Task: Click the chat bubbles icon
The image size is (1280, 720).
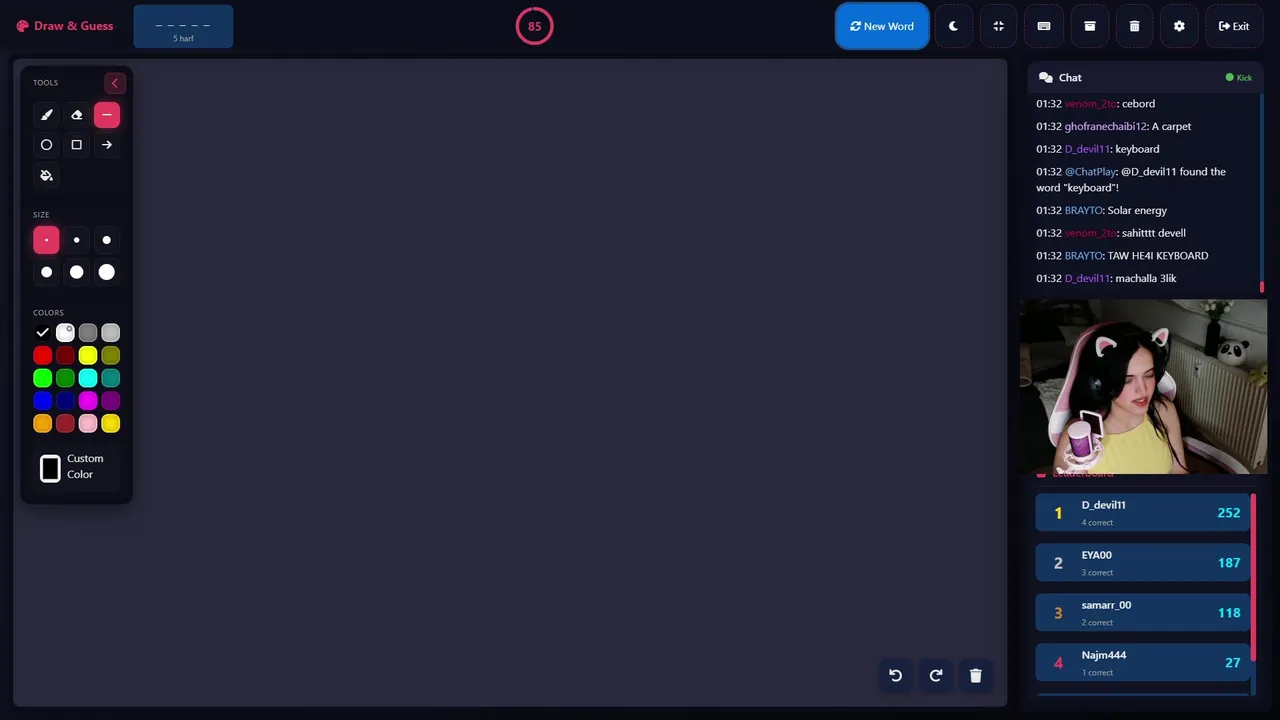Action: point(1046,77)
